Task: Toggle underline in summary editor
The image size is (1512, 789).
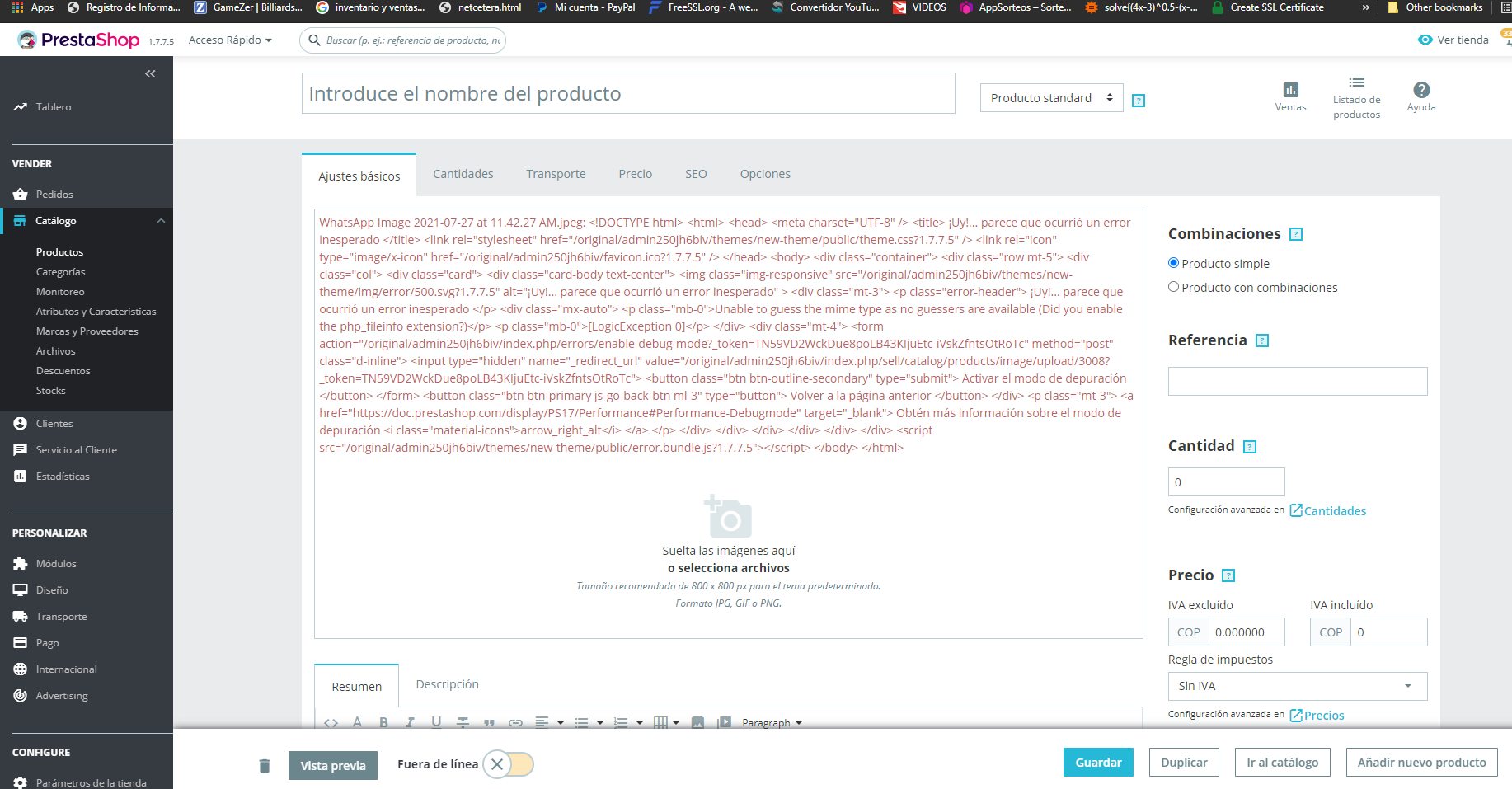Action: 436,722
